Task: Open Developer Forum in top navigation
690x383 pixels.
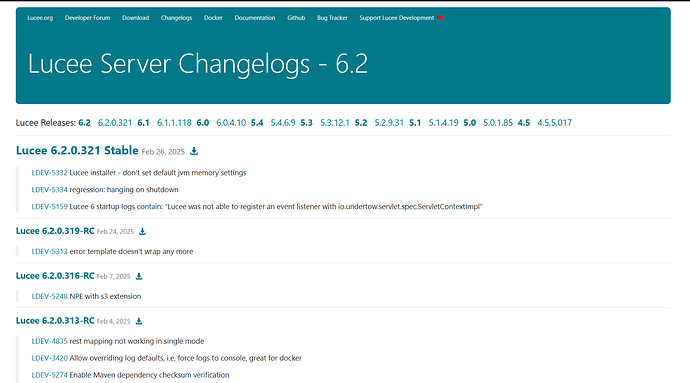Action: coord(88,18)
